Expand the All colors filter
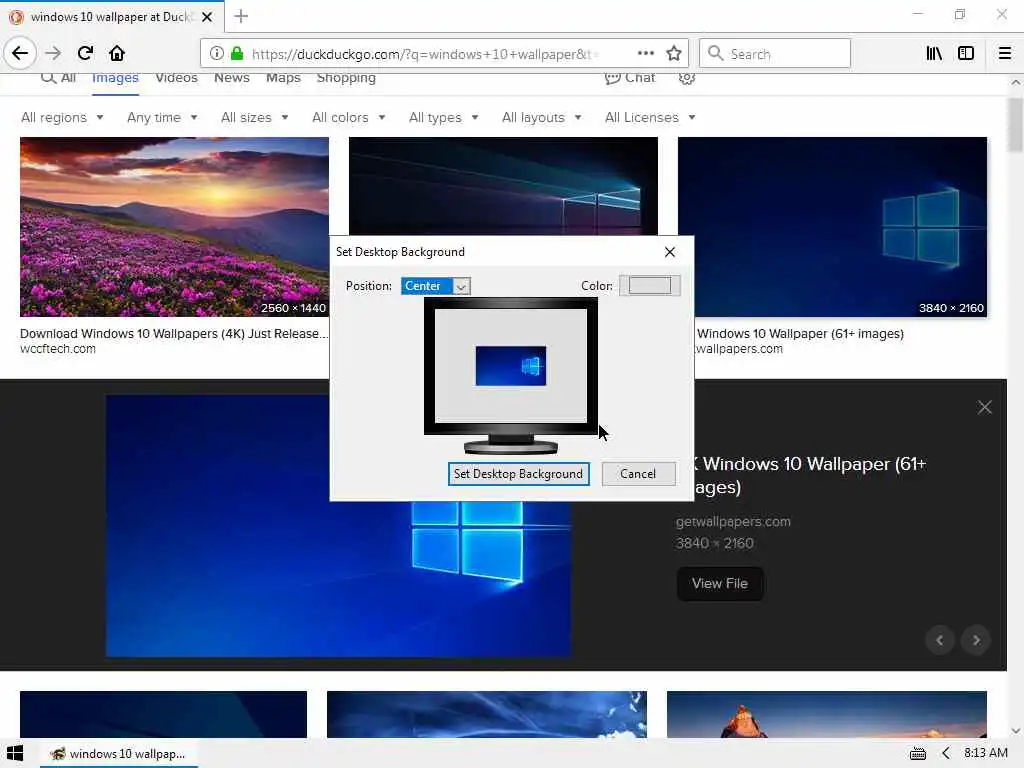Viewport: 1024px width, 768px height. point(349,118)
